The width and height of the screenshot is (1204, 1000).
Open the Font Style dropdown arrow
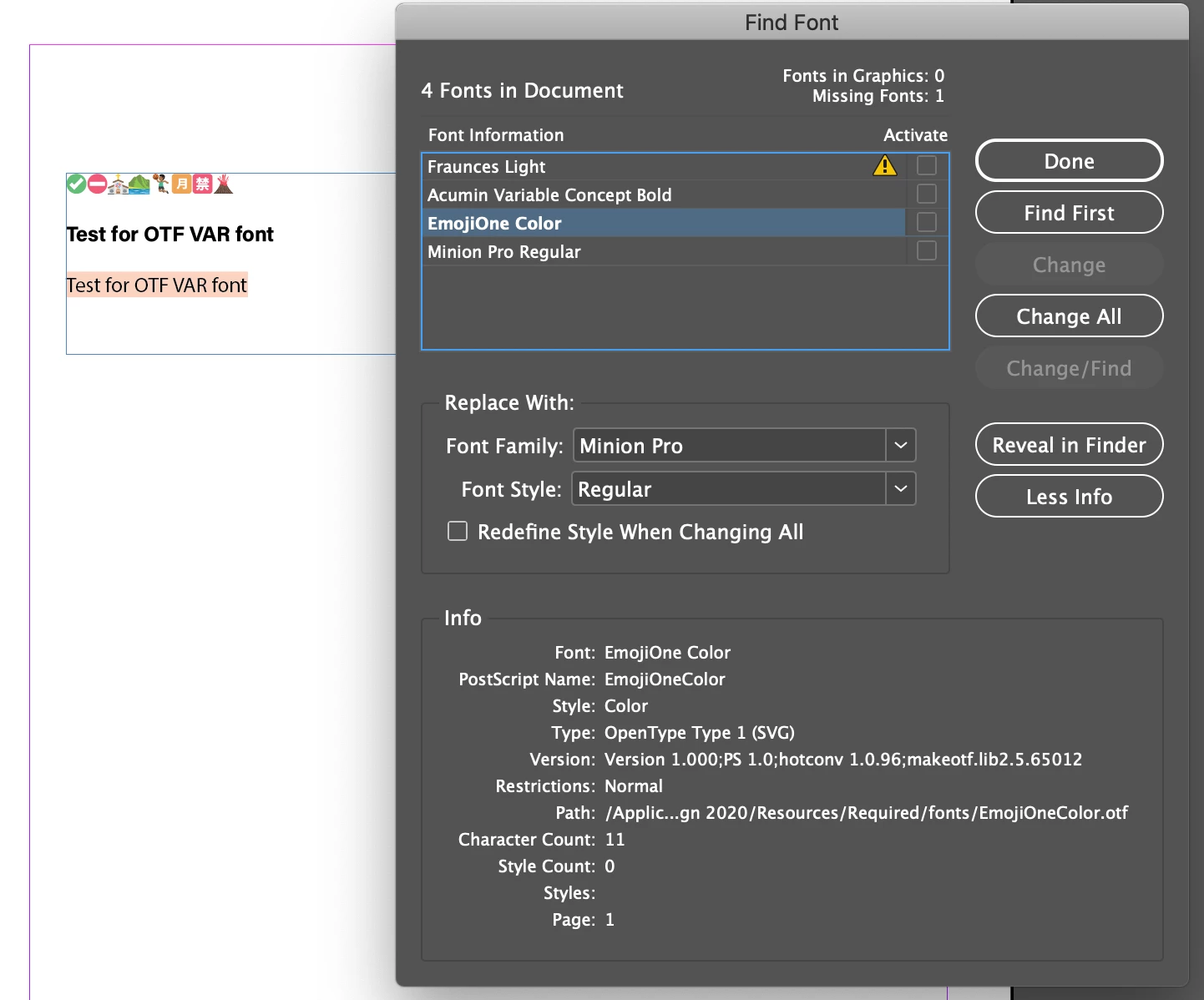tap(901, 488)
